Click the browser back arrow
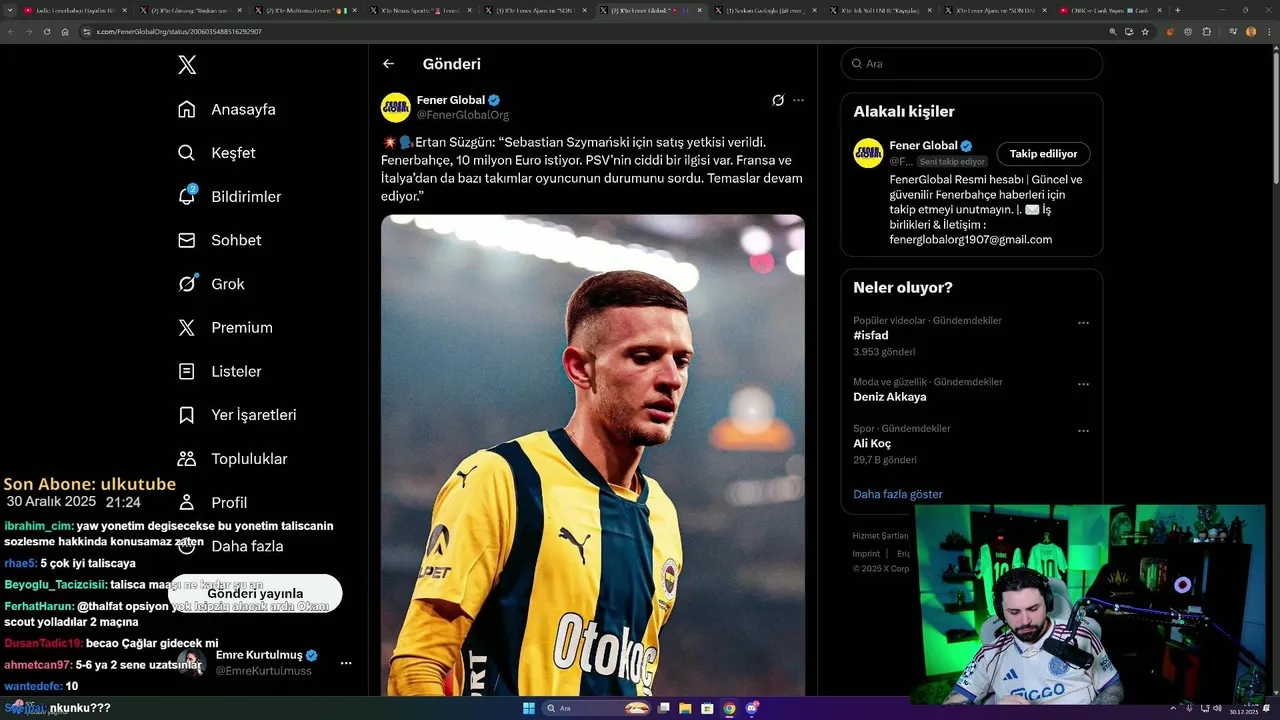1280x720 pixels. [x=11, y=31]
